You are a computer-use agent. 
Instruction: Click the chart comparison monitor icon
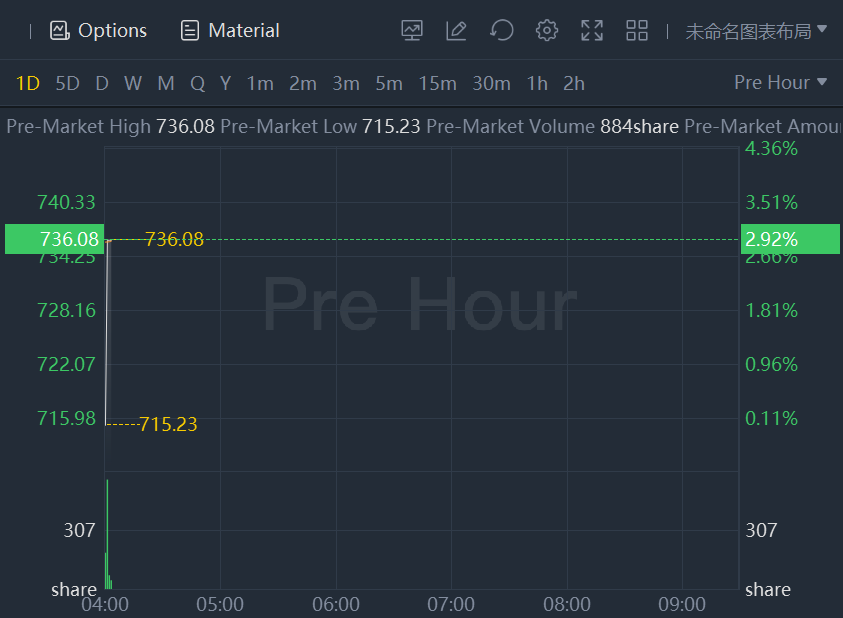412,31
